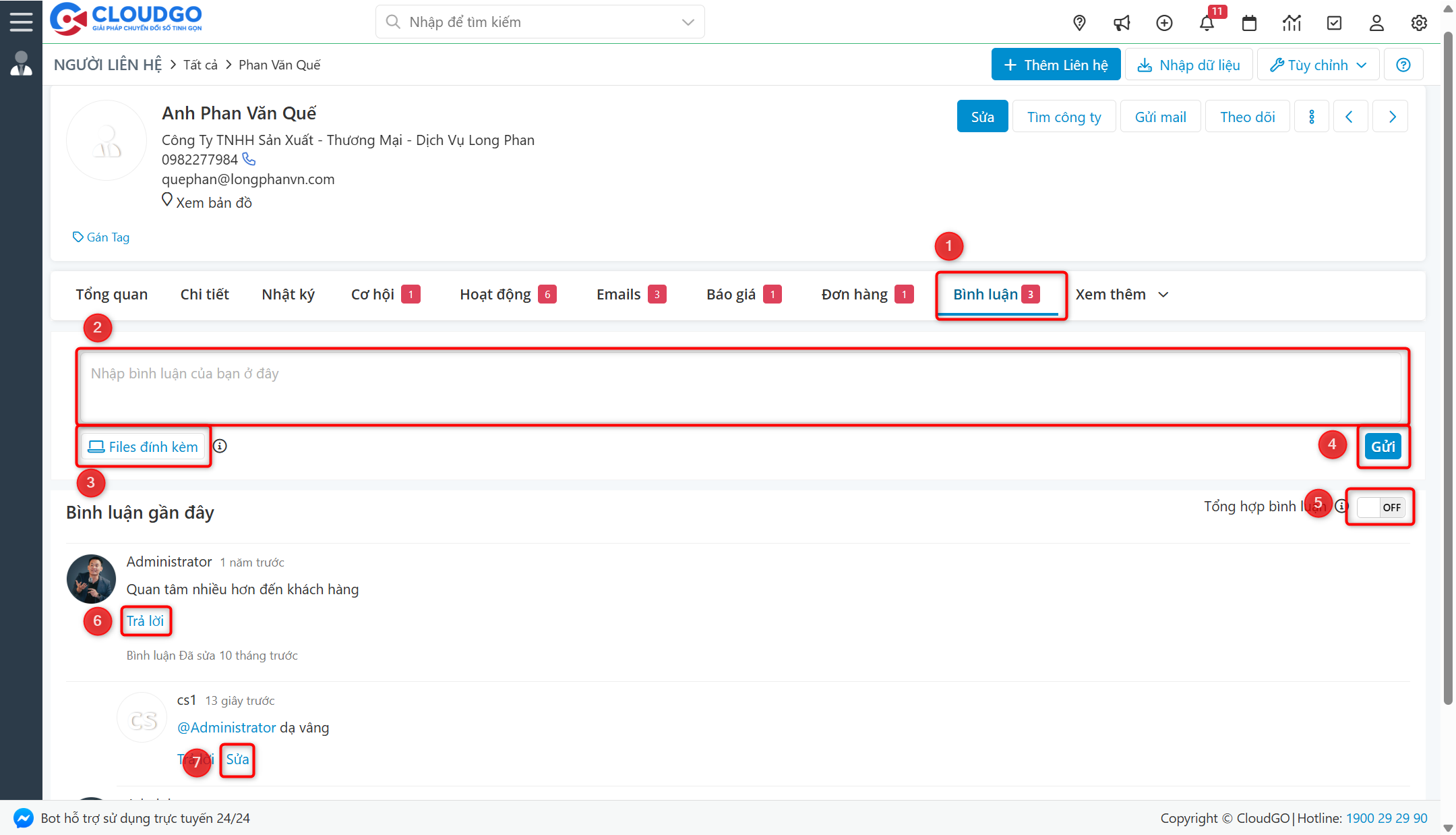Open the tasks checklist icon in toolbar
The height and width of the screenshot is (835, 1456).
1334,22
